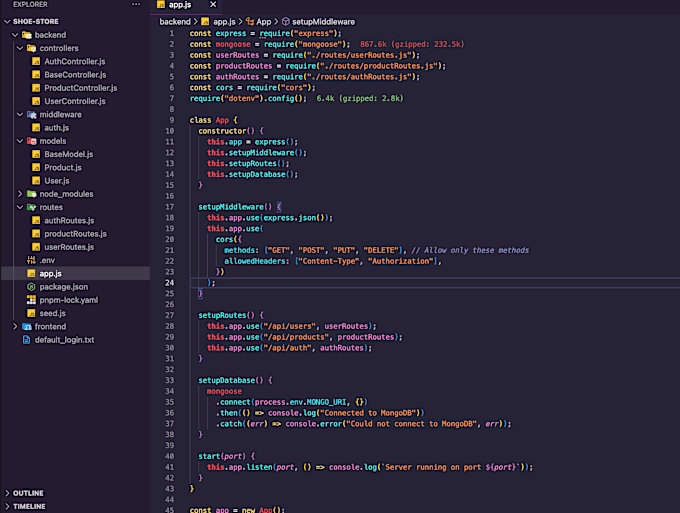Click the .env settings file icon
680x513 pixels.
[x=31, y=260]
